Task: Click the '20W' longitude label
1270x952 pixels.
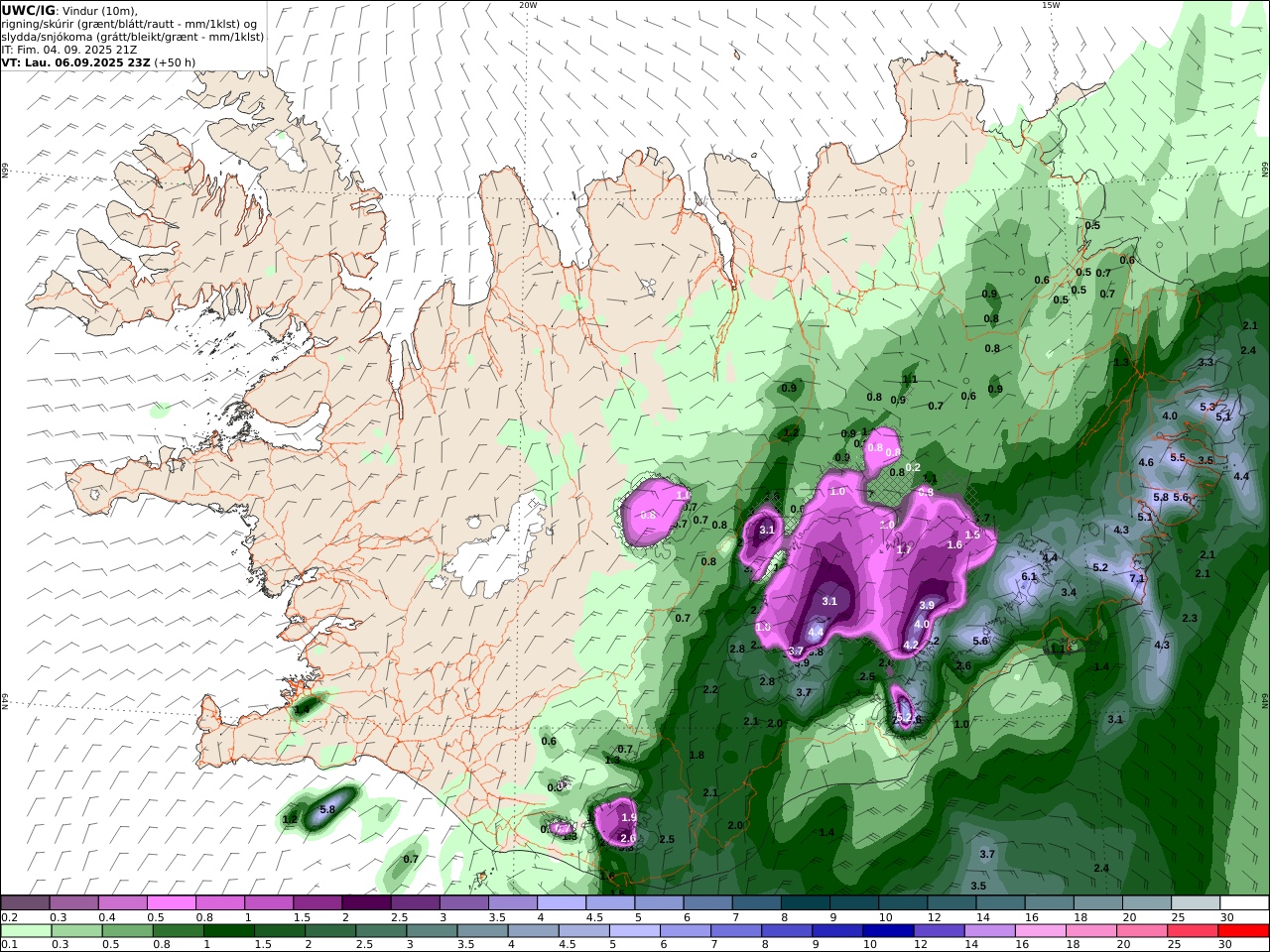Action: [528, 5]
